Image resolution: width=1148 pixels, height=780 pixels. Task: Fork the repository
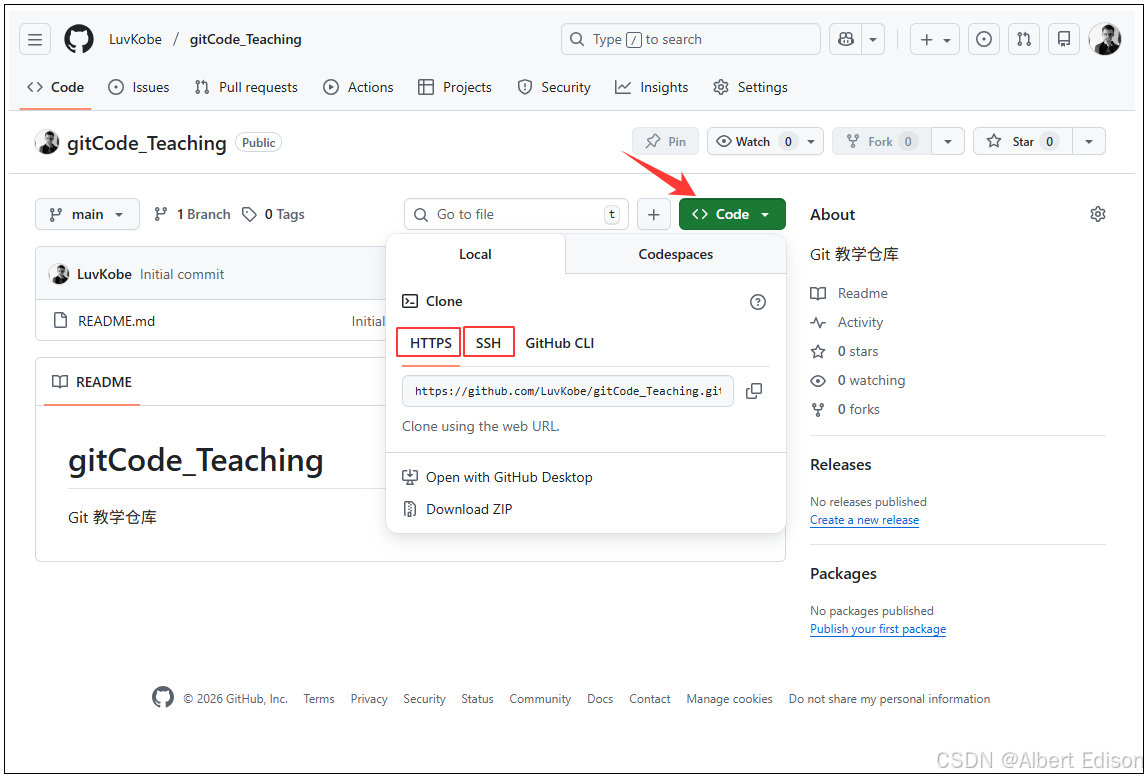click(x=882, y=141)
